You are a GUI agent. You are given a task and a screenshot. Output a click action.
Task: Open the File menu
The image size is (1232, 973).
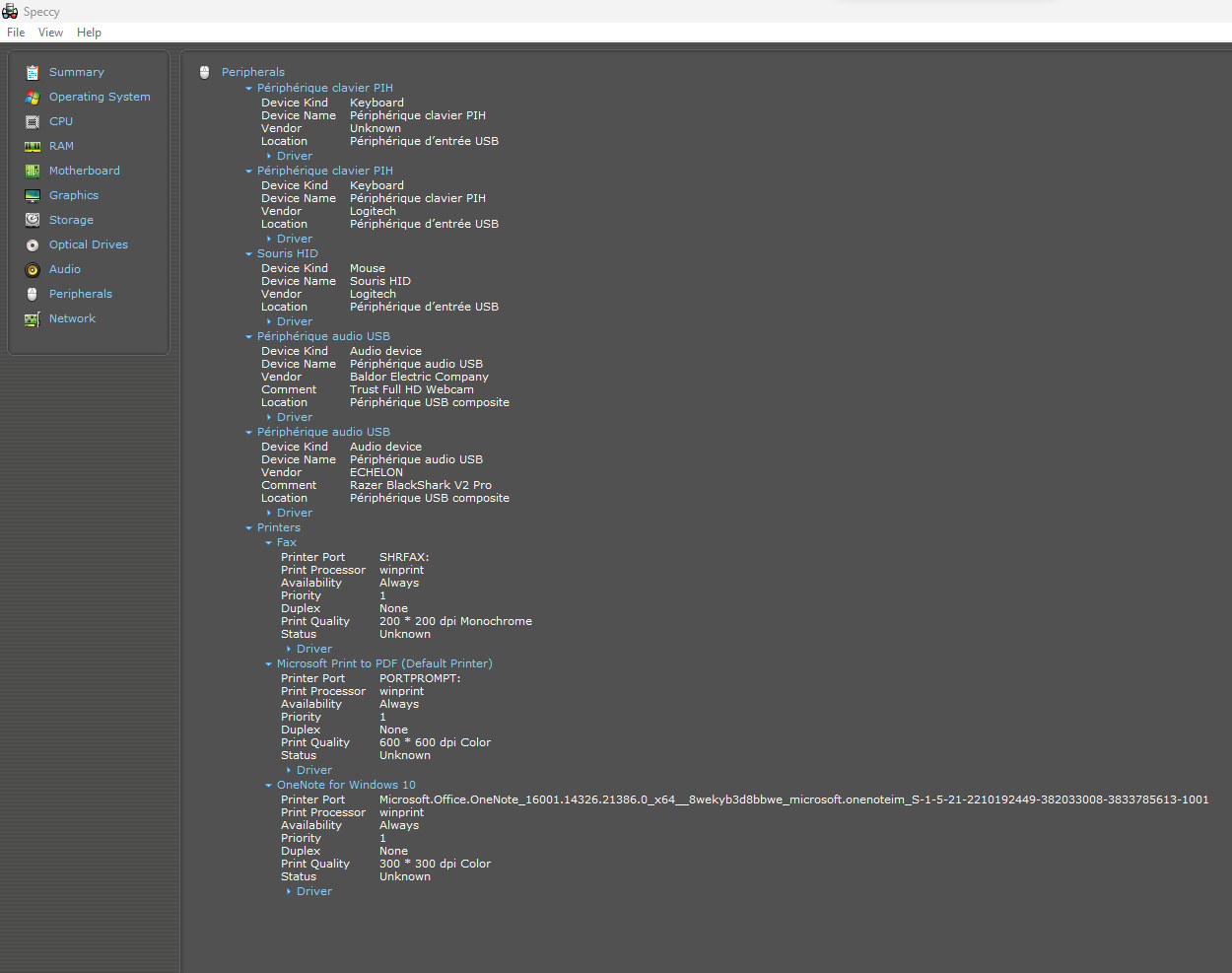click(x=16, y=33)
